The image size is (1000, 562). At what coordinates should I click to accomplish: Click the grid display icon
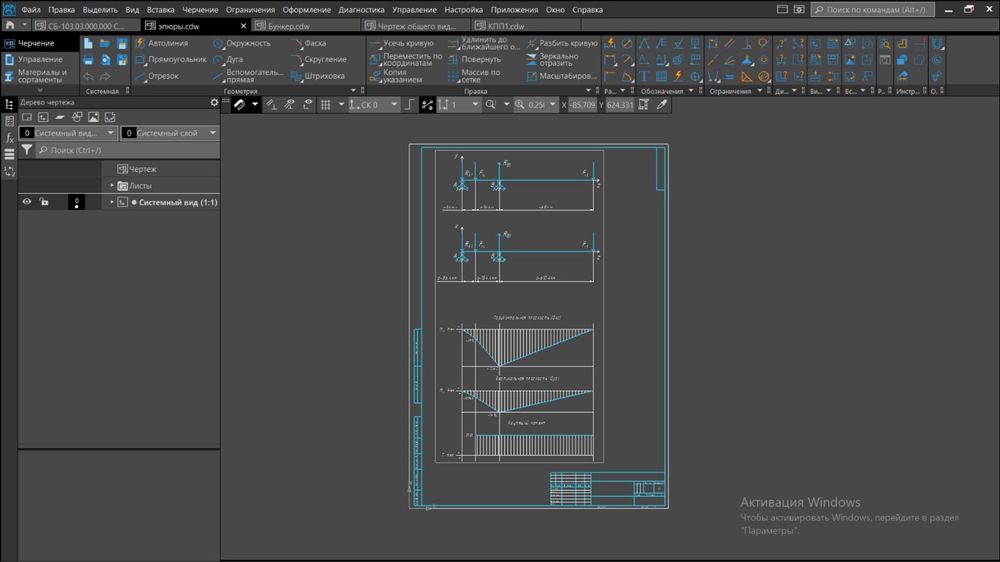point(325,105)
